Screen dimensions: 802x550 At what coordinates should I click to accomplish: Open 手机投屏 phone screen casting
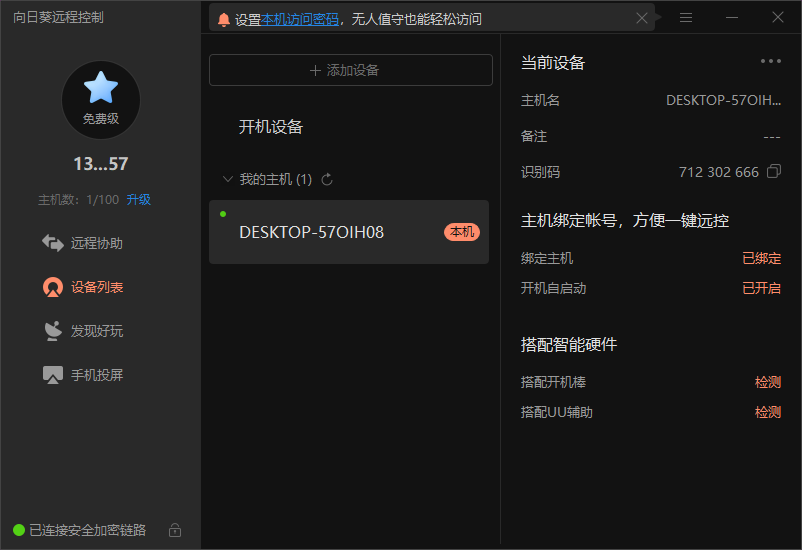coord(82,375)
